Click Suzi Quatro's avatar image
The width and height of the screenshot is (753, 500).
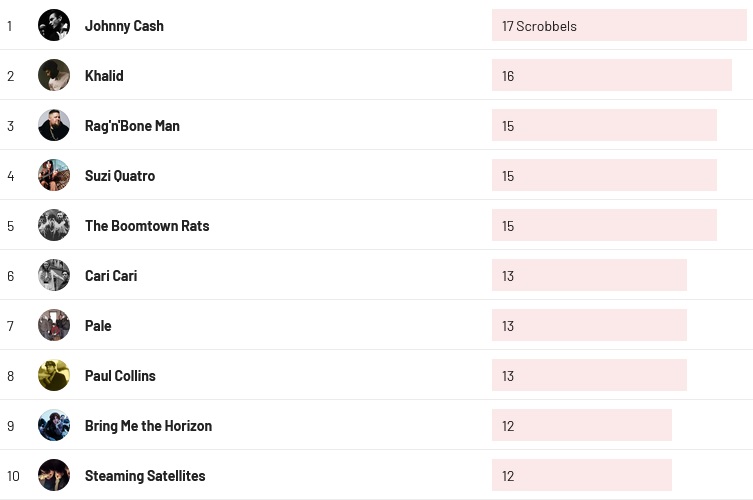click(x=54, y=175)
